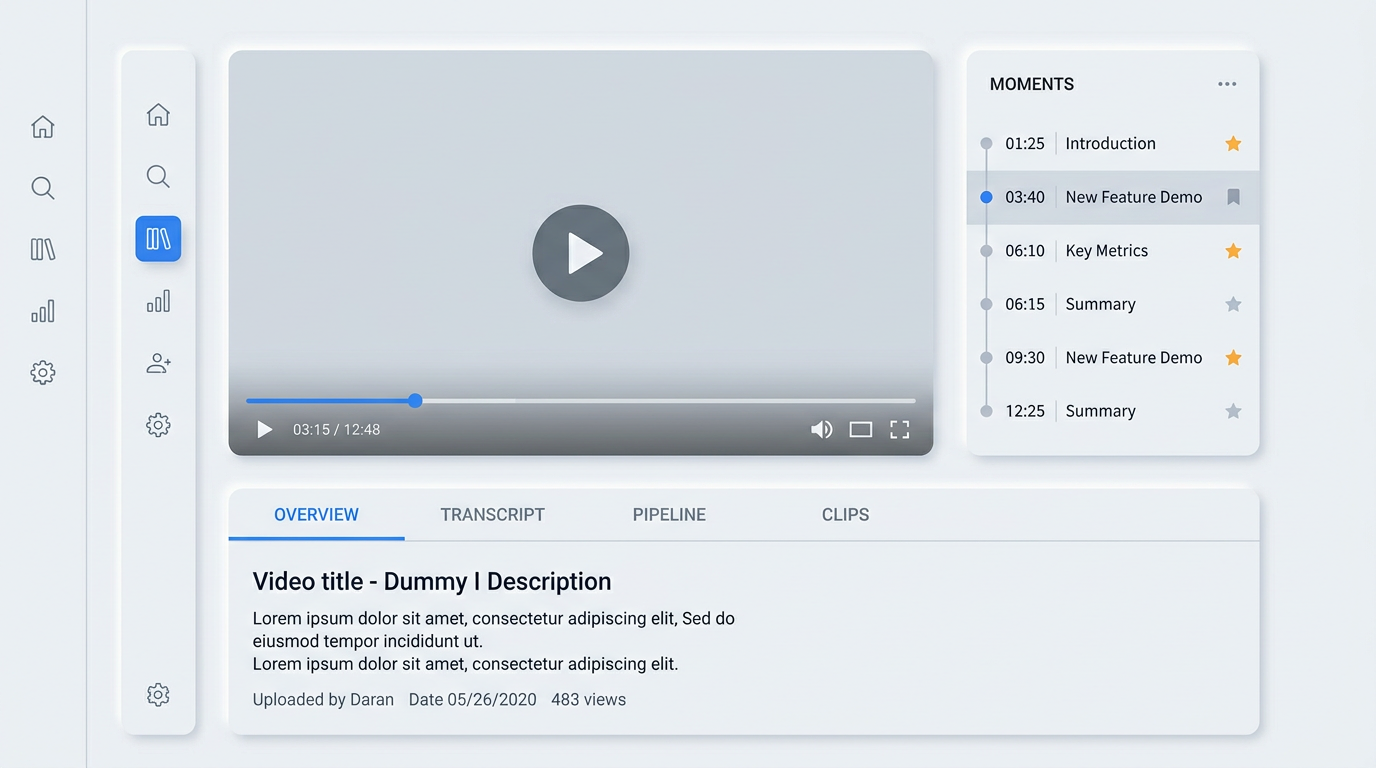Select the Library icon in the inner sidebar

point(158,239)
